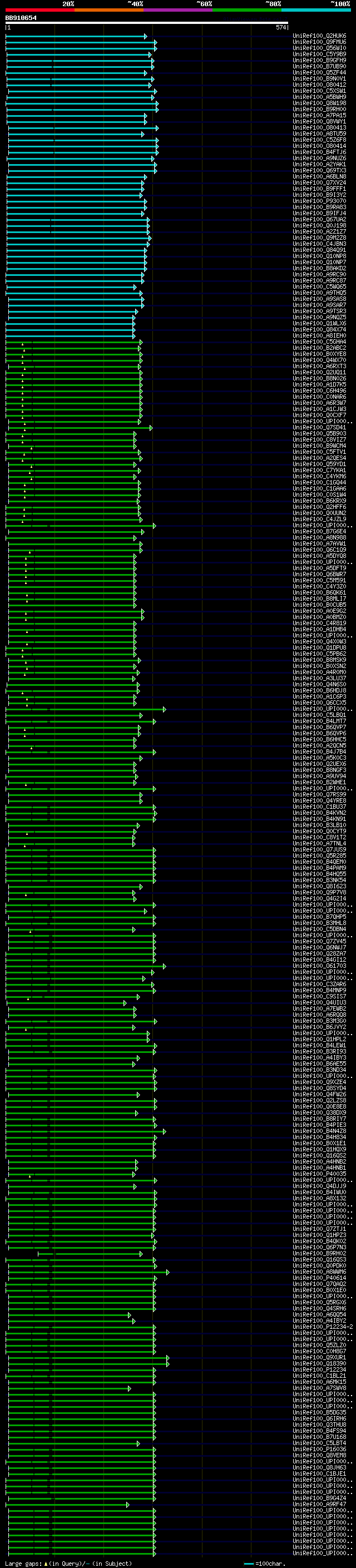356x1568 pixels.
Task: Click hit UniRef100_Q6CCX5
Action: point(319,703)
